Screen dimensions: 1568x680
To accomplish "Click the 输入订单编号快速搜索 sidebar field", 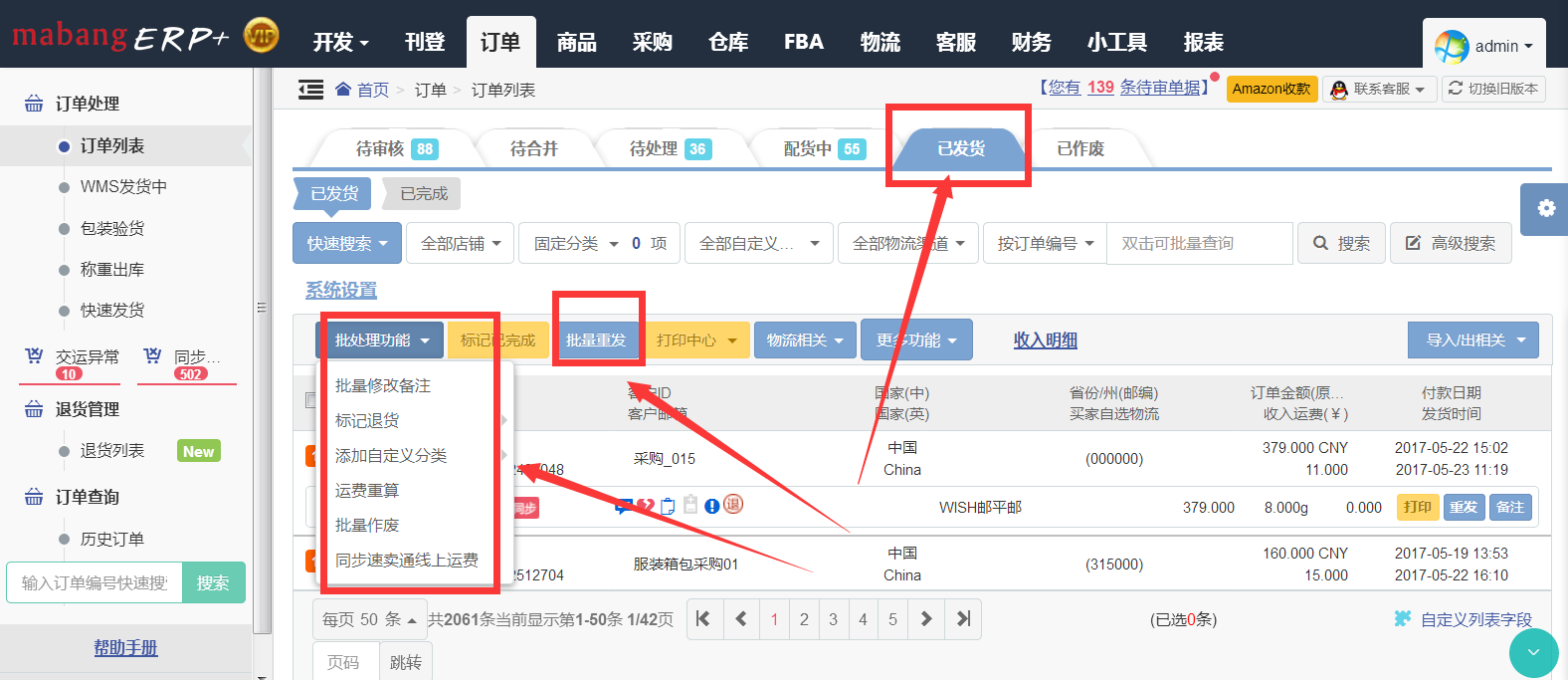I will tap(95, 583).
